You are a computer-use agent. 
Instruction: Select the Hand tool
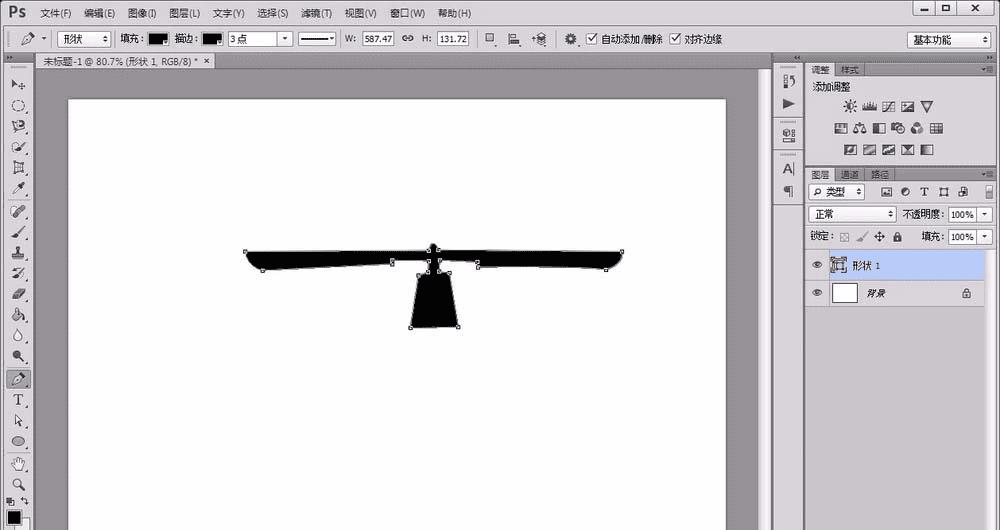pyautogui.click(x=18, y=464)
